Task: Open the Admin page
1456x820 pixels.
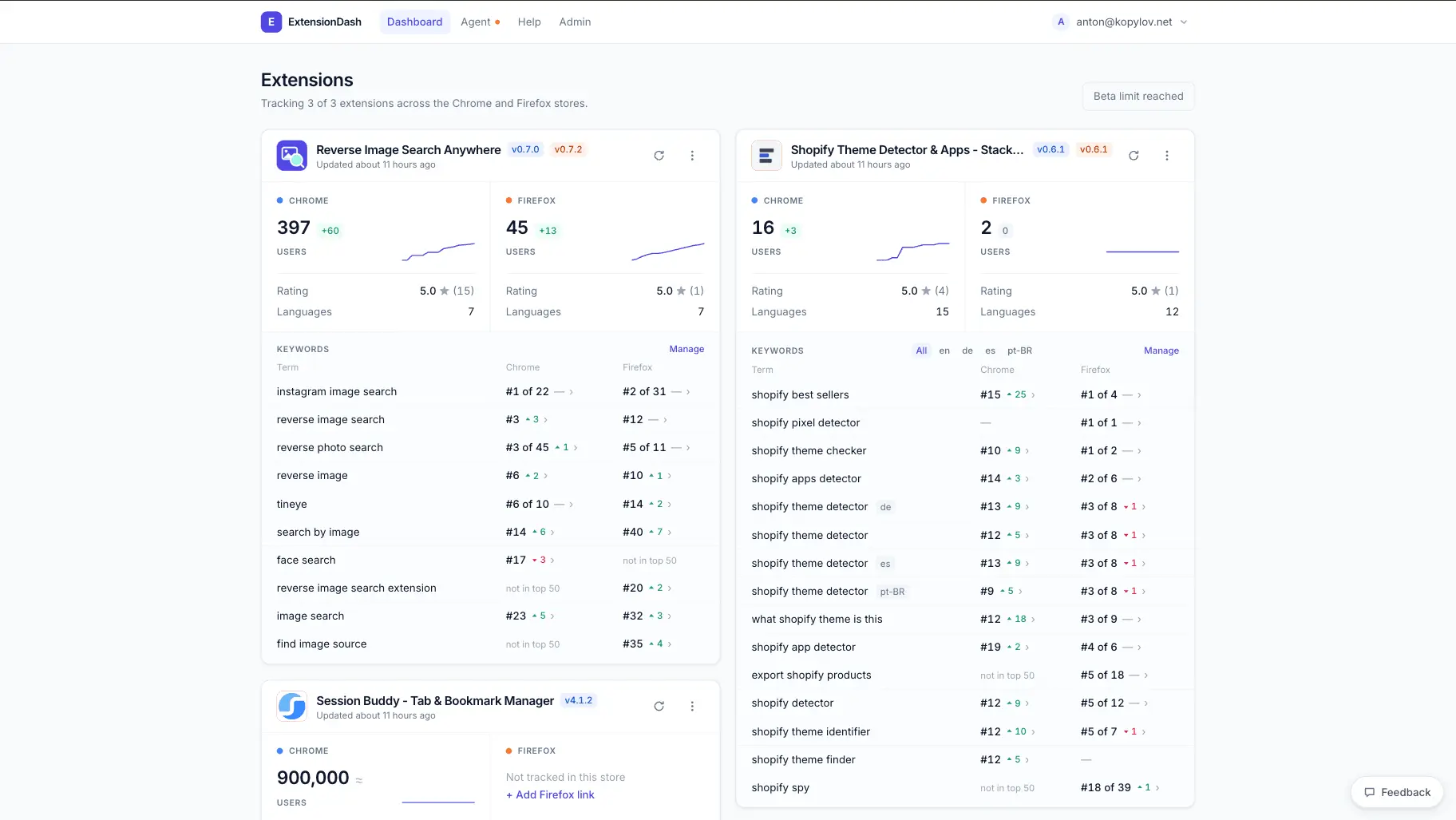Action: pyautogui.click(x=575, y=22)
